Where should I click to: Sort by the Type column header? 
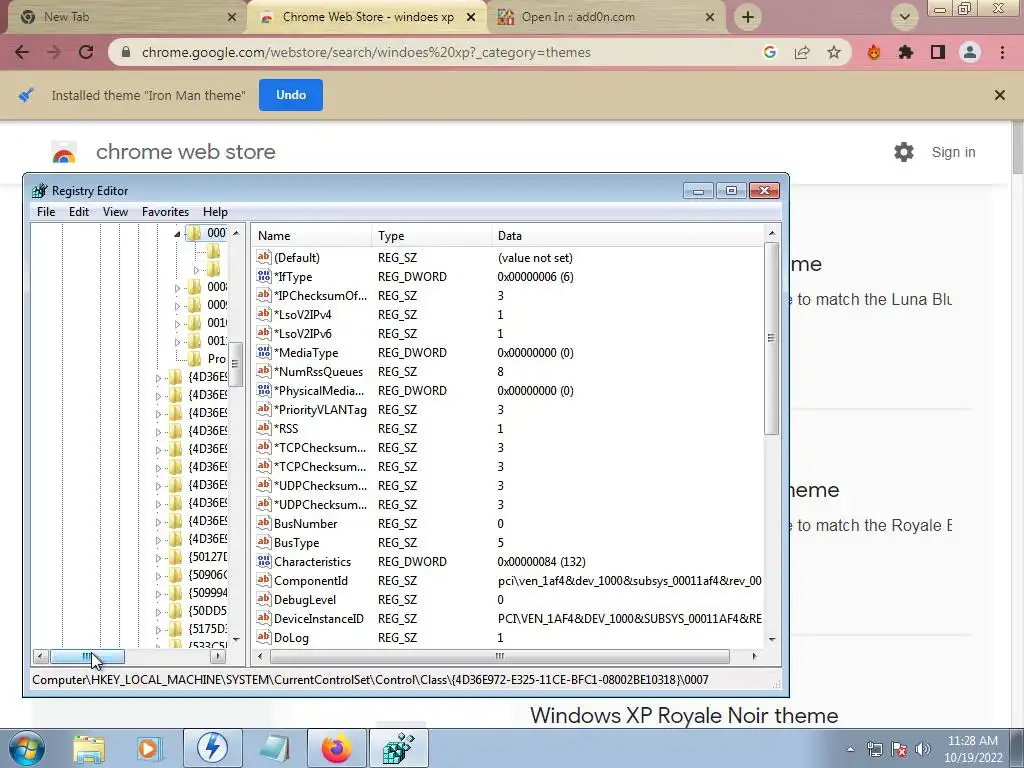point(432,236)
